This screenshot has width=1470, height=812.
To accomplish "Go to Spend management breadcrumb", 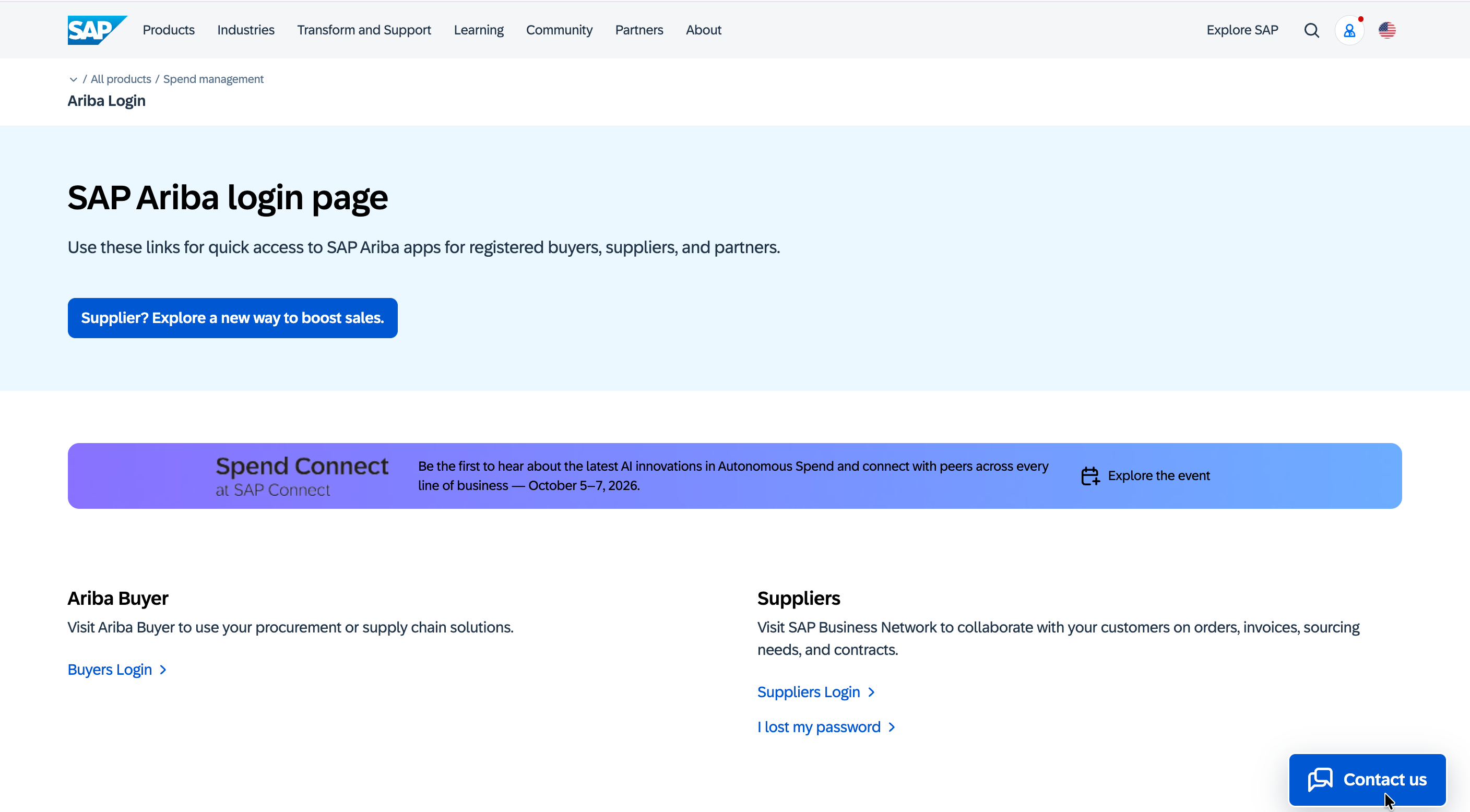I will pyautogui.click(x=213, y=79).
